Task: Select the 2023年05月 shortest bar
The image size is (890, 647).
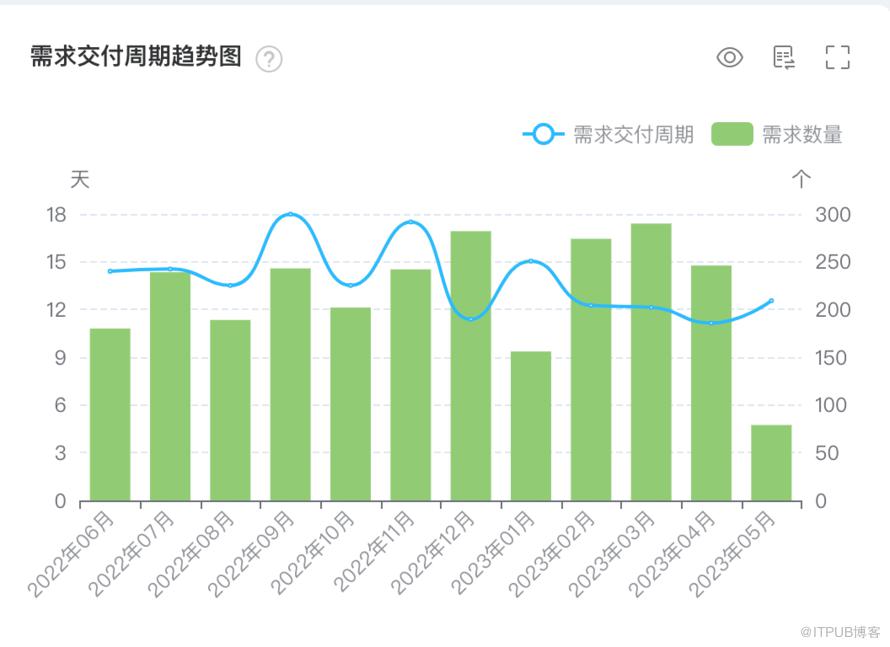Action: [x=771, y=463]
